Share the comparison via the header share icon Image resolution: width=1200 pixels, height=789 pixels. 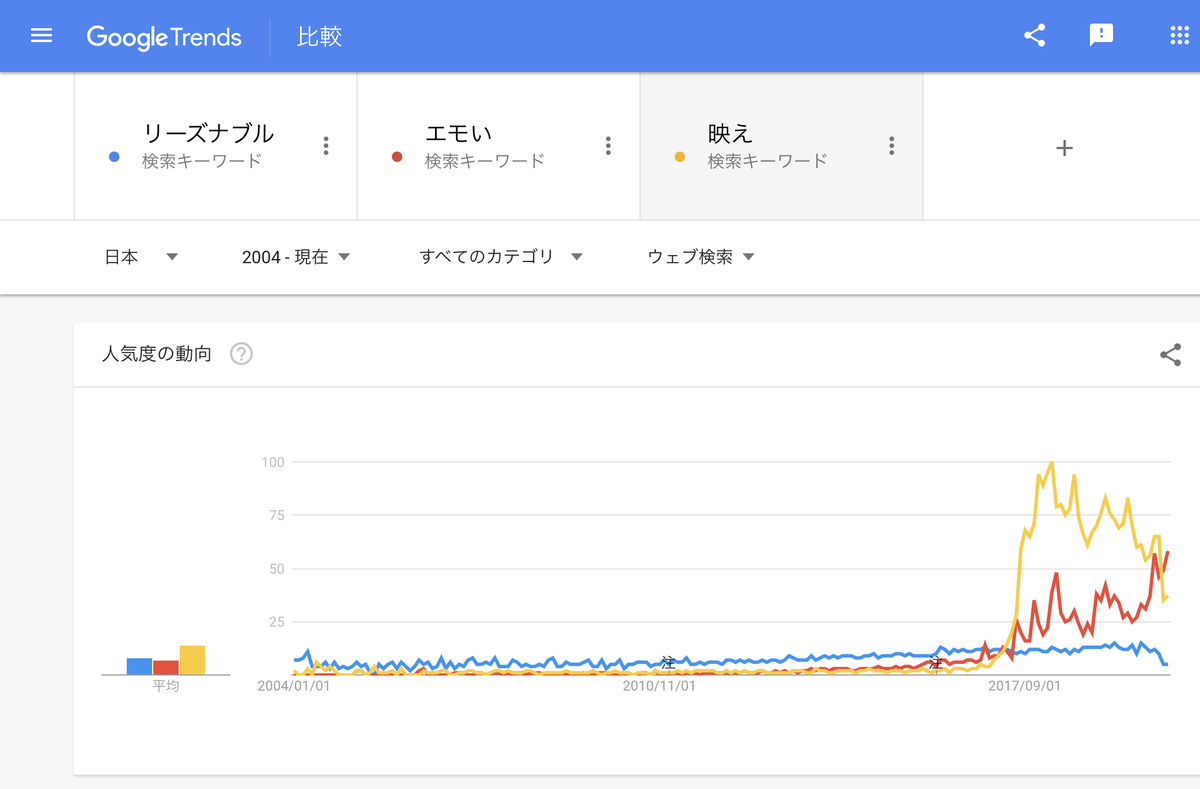tap(1034, 35)
